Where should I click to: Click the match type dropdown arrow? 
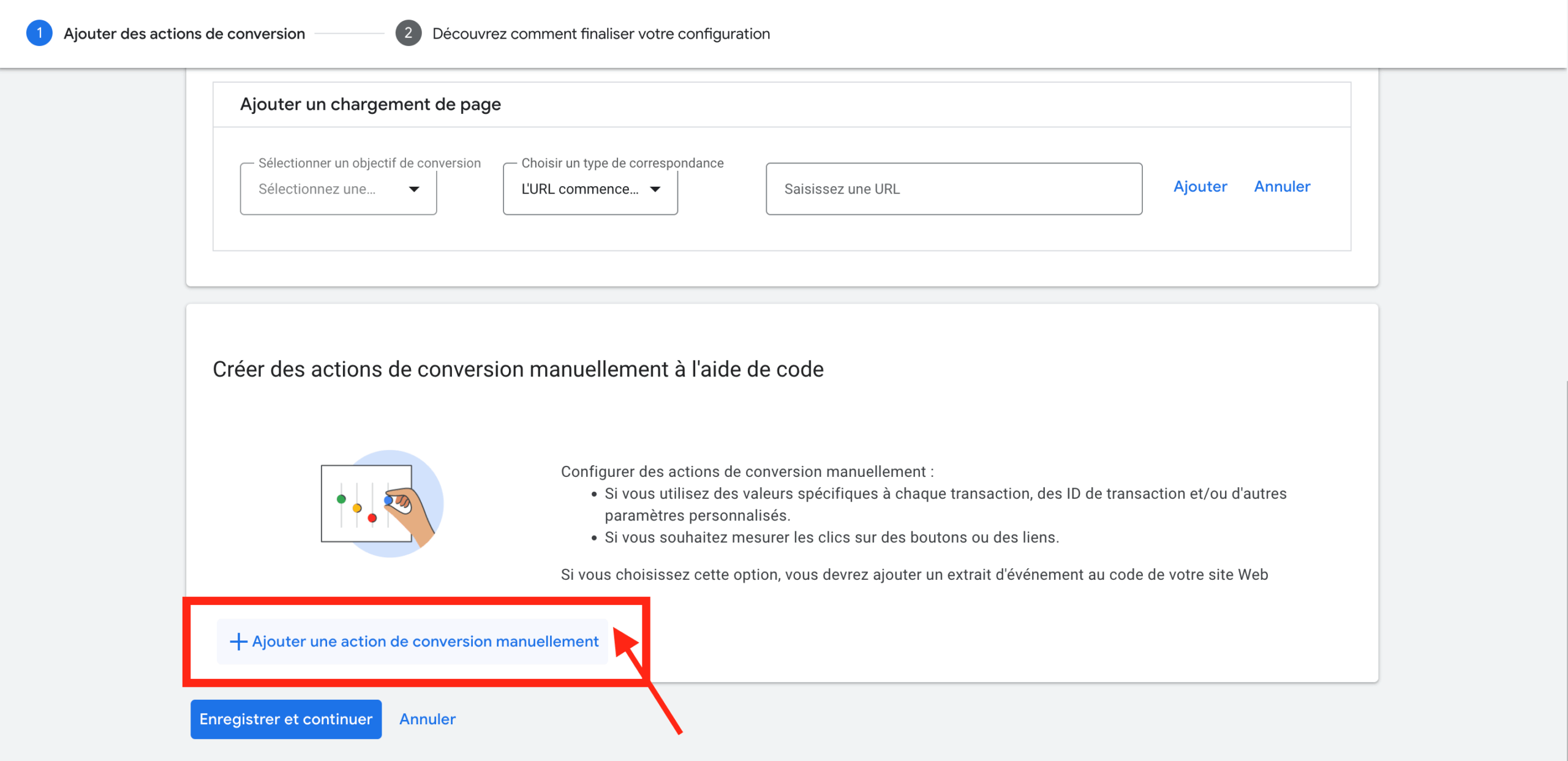click(x=655, y=189)
